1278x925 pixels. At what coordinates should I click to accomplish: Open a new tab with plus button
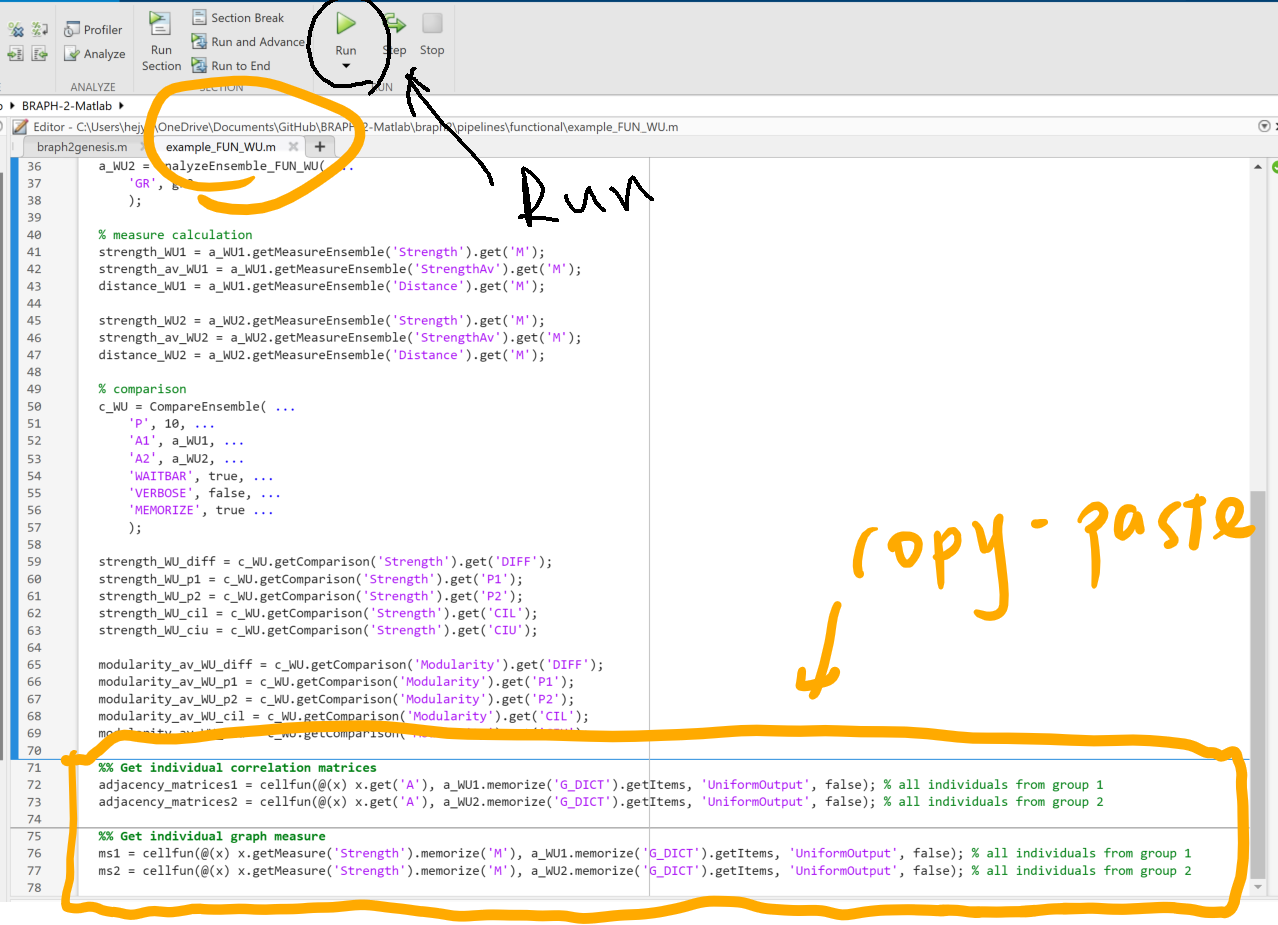pos(320,147)
